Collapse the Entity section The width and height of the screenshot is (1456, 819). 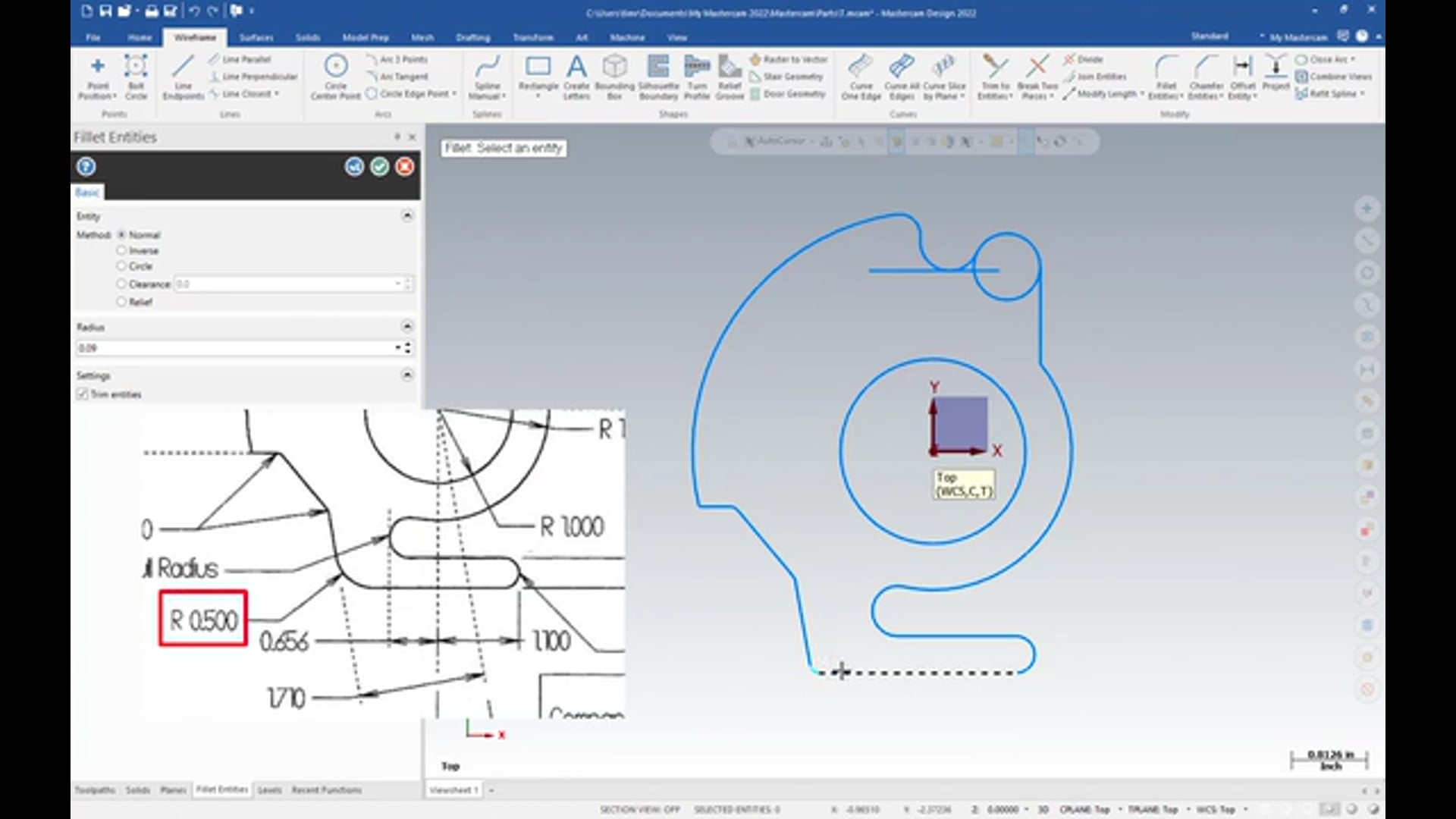(x=407, y=216)
